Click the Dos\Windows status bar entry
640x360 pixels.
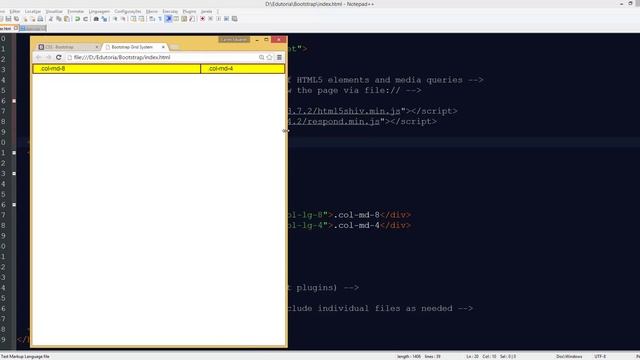click(569, 356)
